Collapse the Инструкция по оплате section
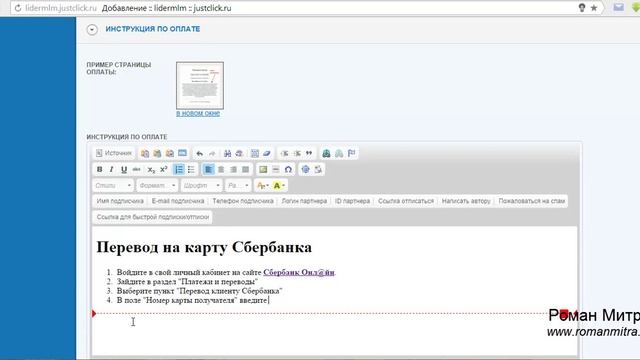This screenshot has width=640, height=360. pos(92,29)
